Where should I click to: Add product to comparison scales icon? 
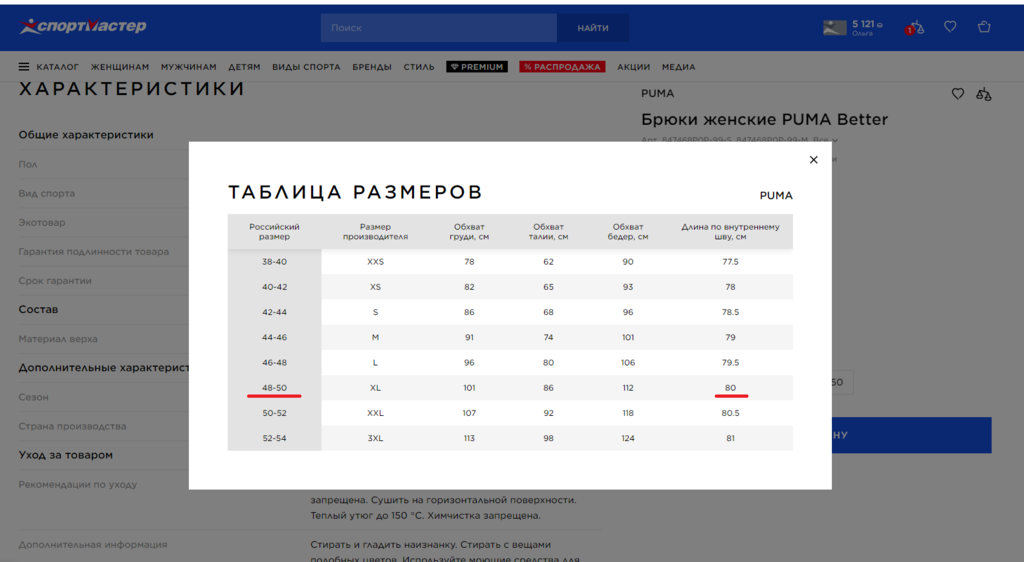click(x=984, y=95)
